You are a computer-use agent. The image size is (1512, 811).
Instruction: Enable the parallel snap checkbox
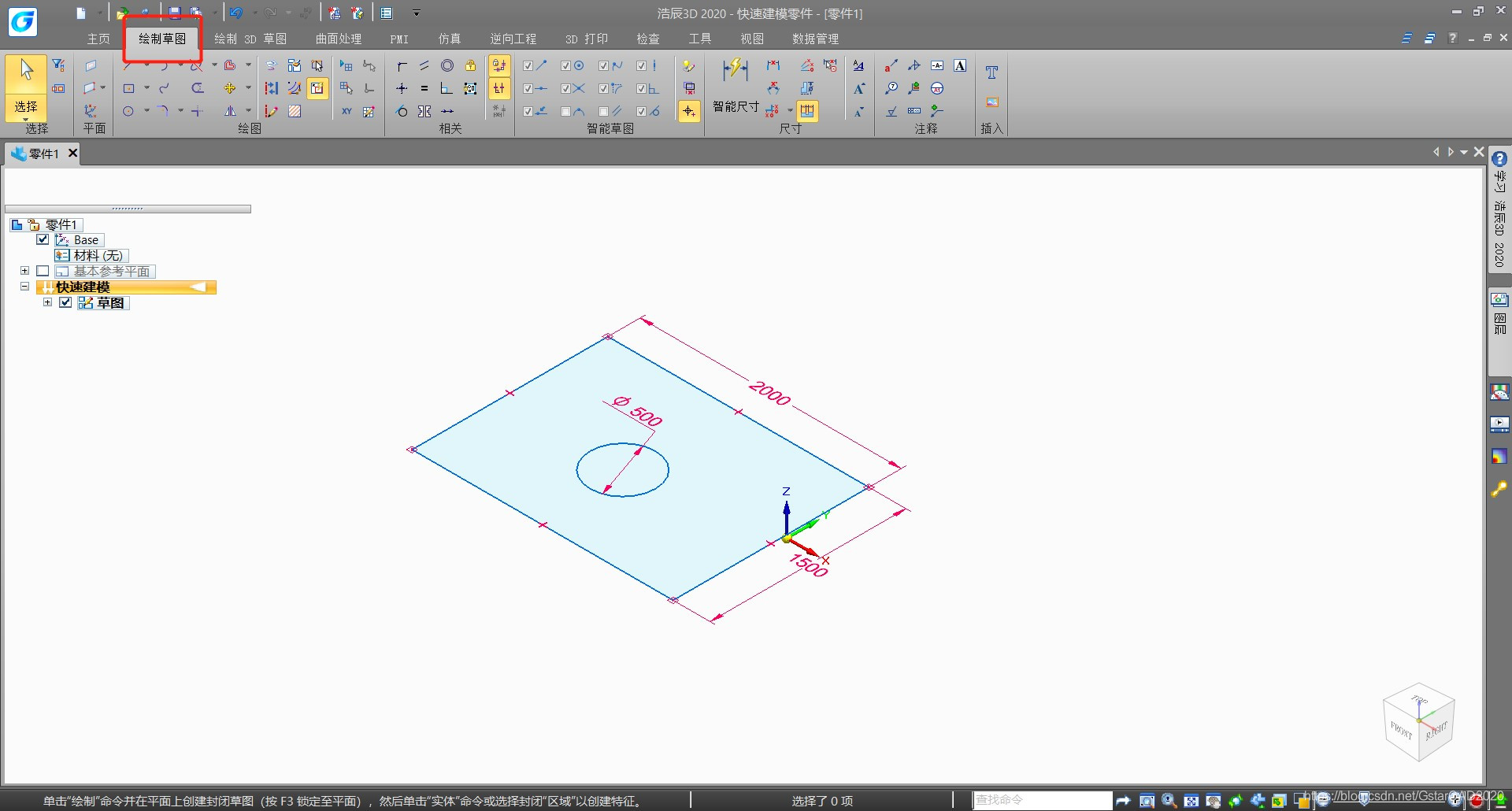click(x=604, y=111)
